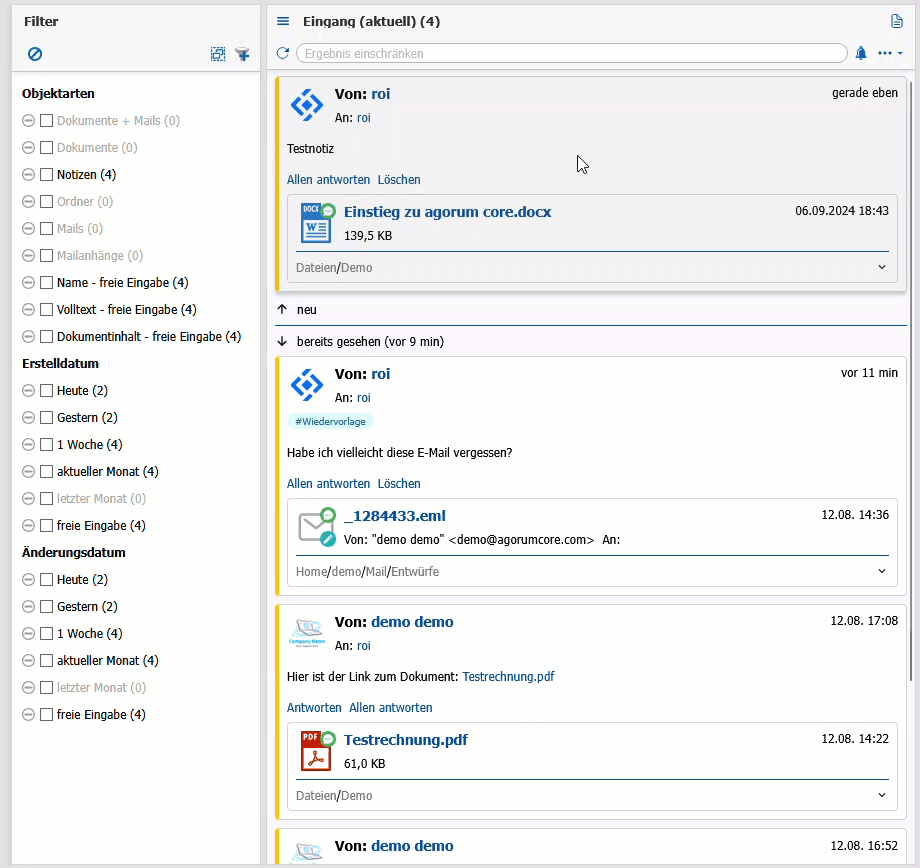Click the avatar of the Testnotiz message
Image resolution: width=920 pixels, height=868 pixels.
[307, 105]
